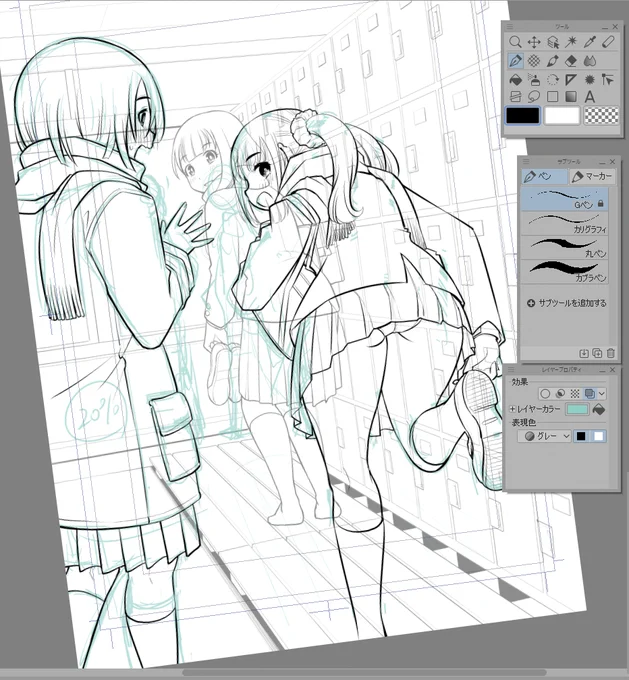Screen dimensions: 629x680
Task: Click the import sub tool icon
Action: click(584, 353)
